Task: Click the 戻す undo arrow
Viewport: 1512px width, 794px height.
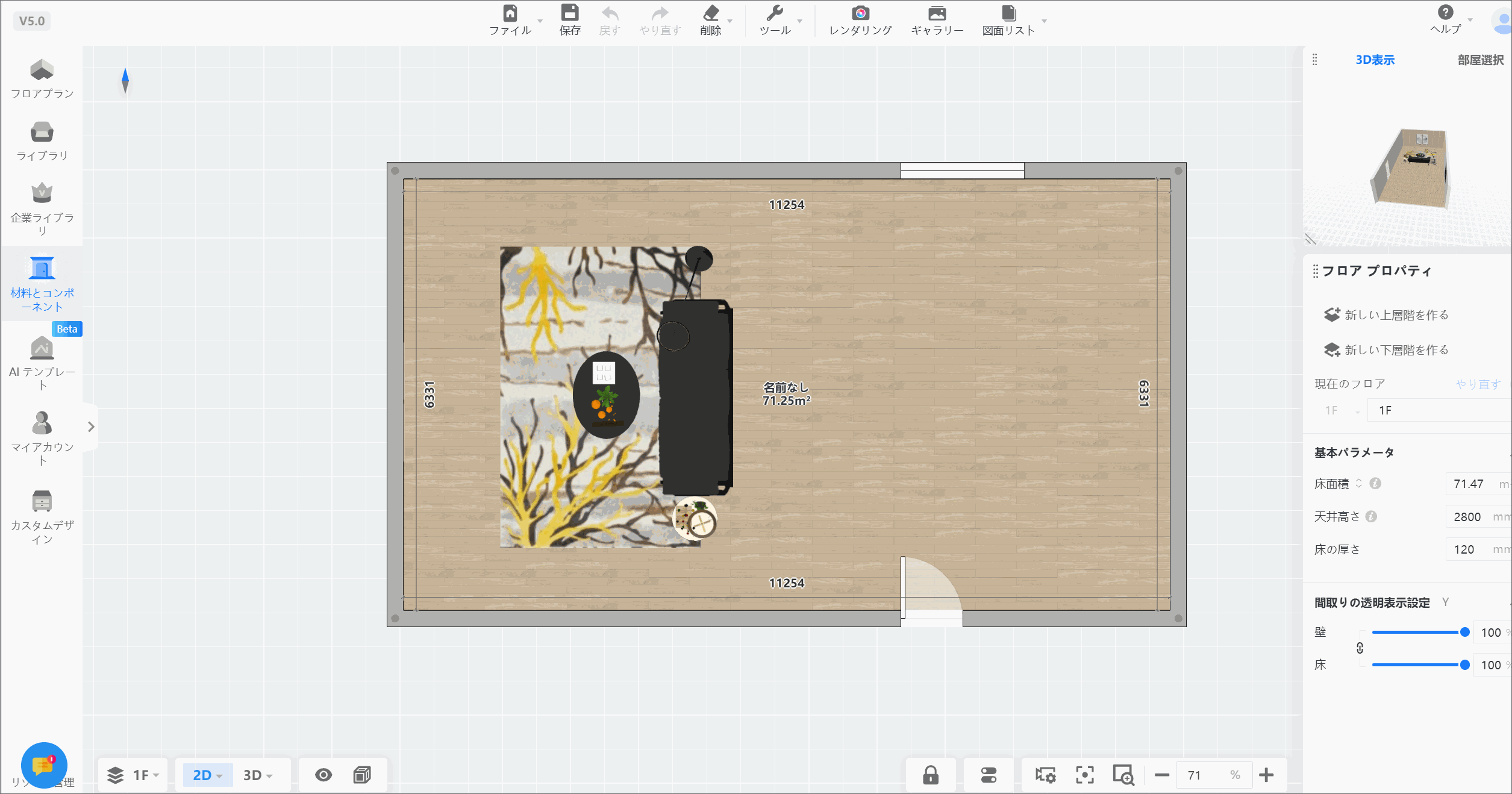Action: 610,13
